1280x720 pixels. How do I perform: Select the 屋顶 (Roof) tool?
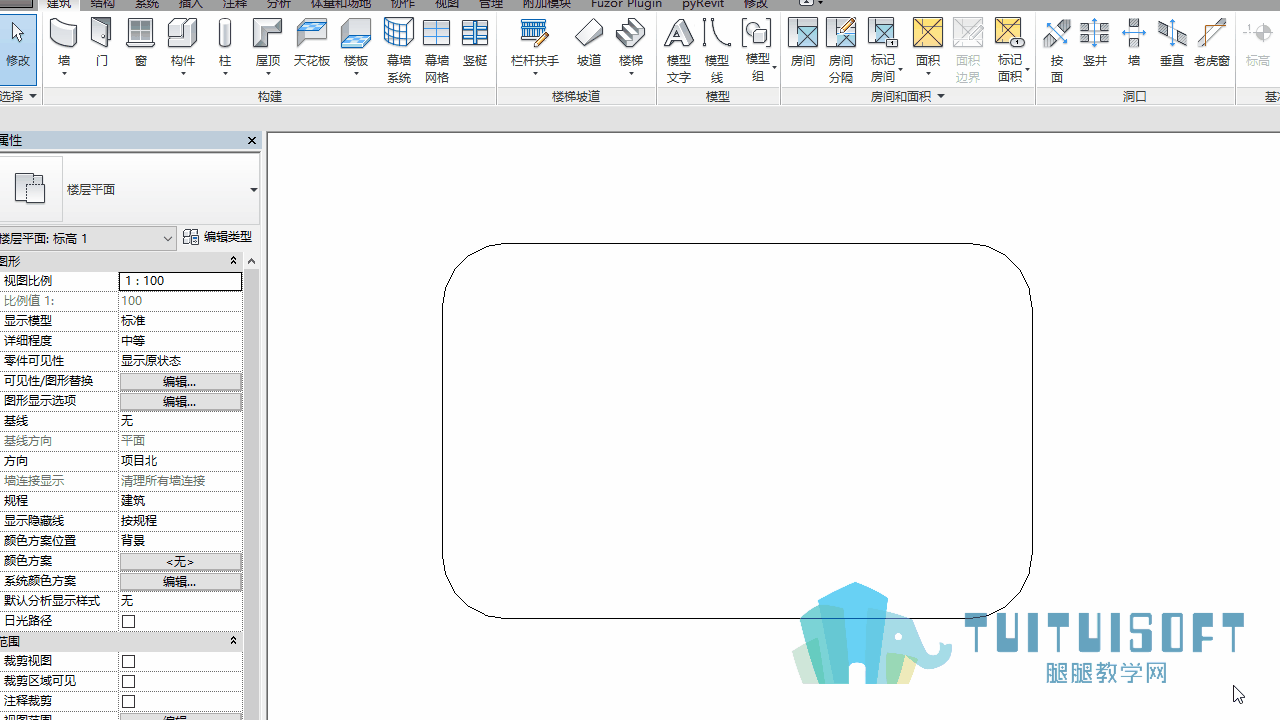pyautogui.click(x=268, y=45)
